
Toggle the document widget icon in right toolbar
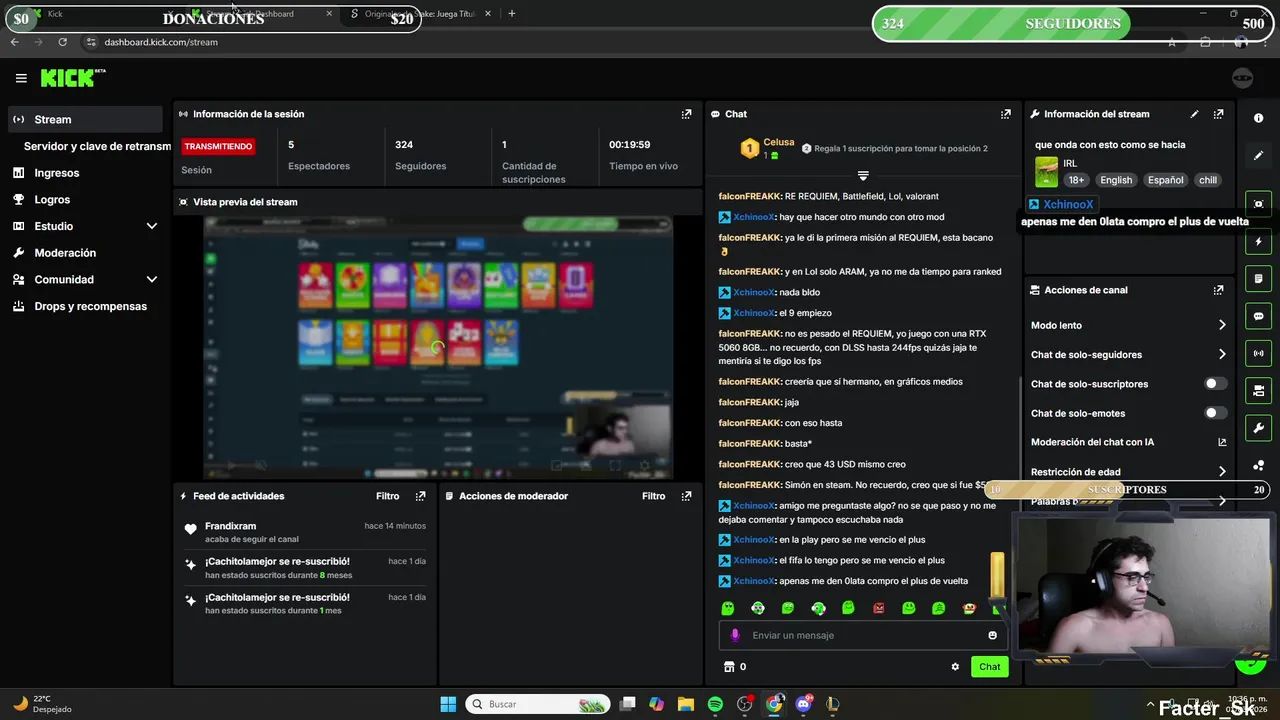(x=1258, y=278)
